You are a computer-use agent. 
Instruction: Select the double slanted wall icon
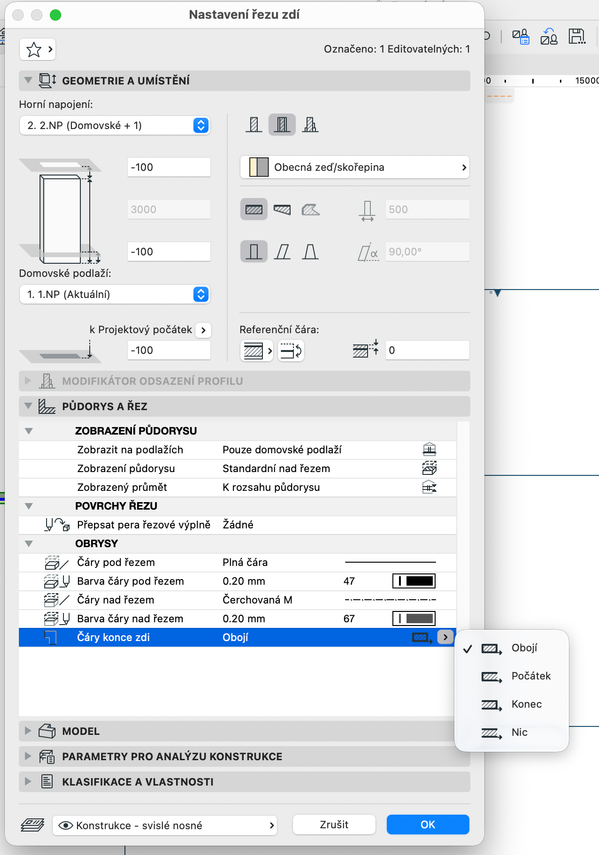click(311, 251)
